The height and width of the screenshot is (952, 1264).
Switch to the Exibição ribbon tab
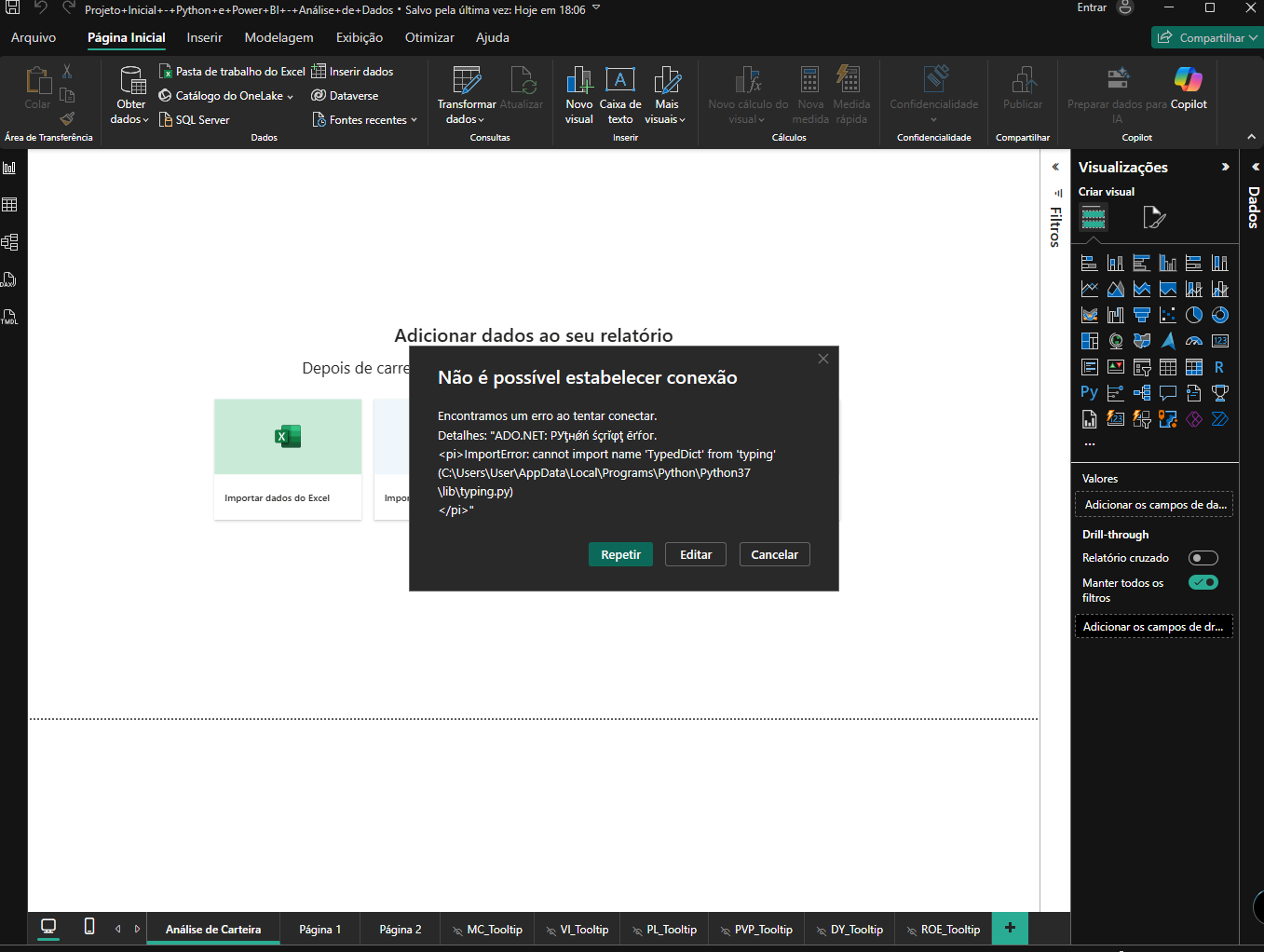(x=360, y=38)
